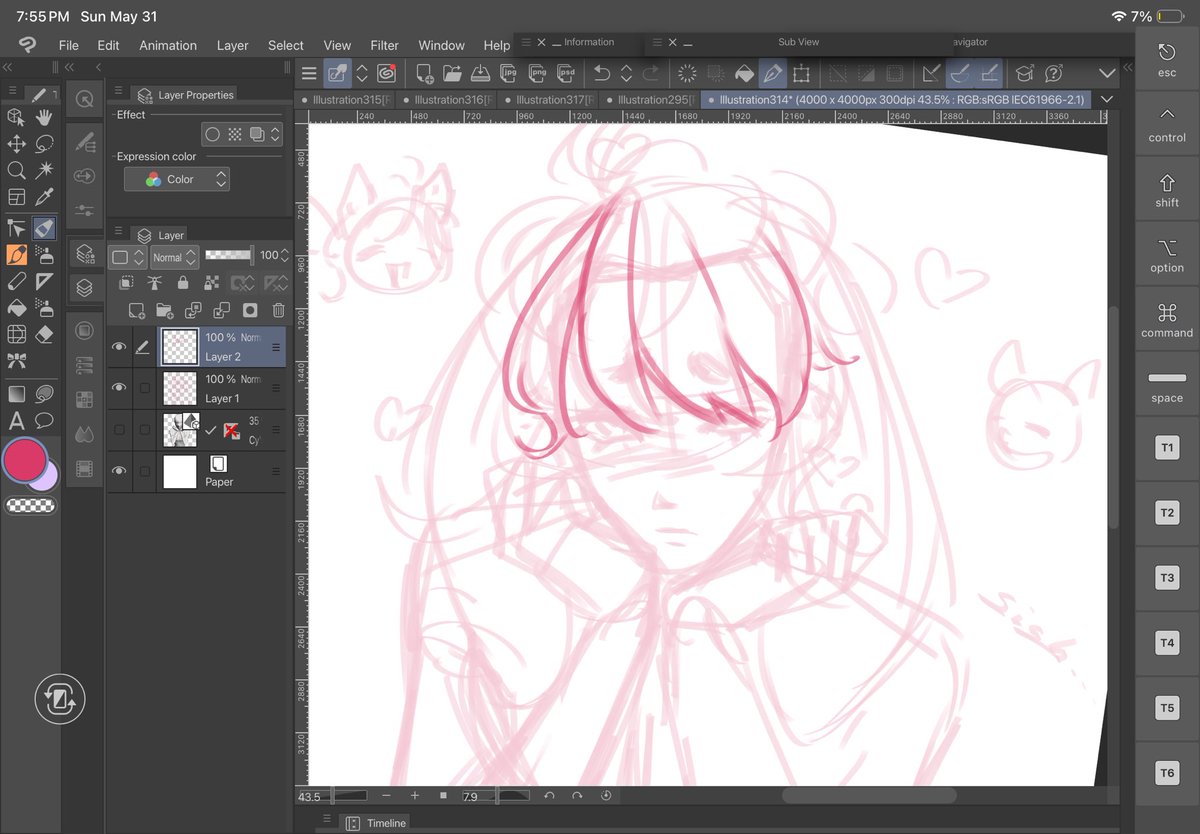Select the Eraser tool

44,334
